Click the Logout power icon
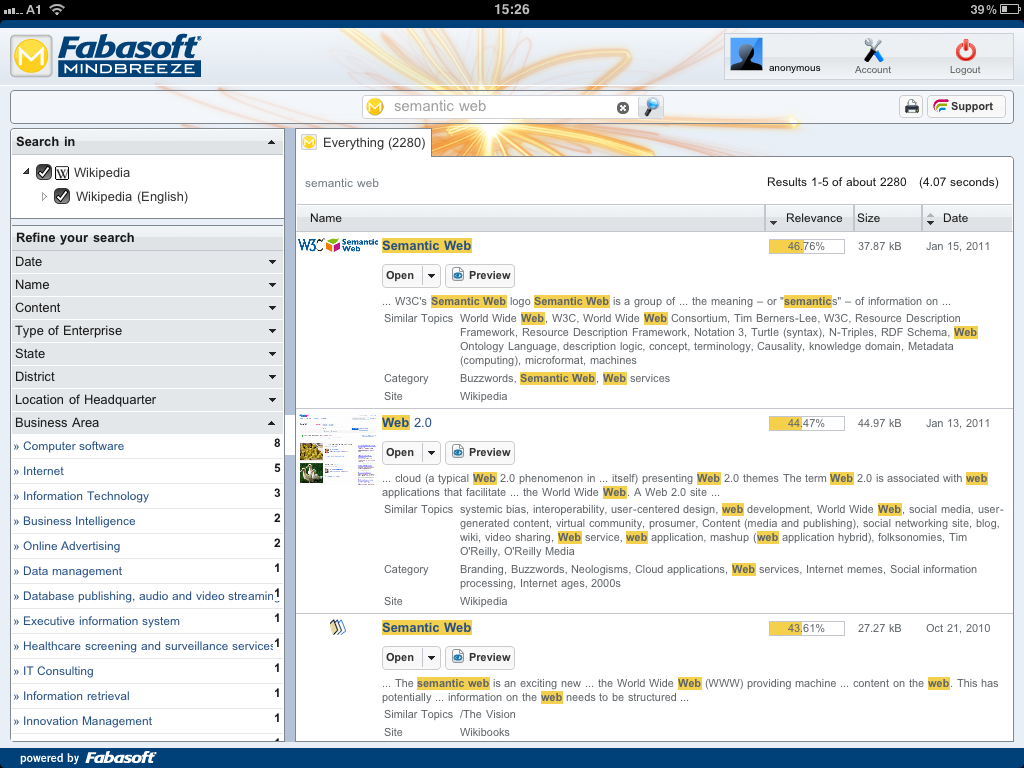Viewport: 1024px width, 768px height. (x=965, y=50)
